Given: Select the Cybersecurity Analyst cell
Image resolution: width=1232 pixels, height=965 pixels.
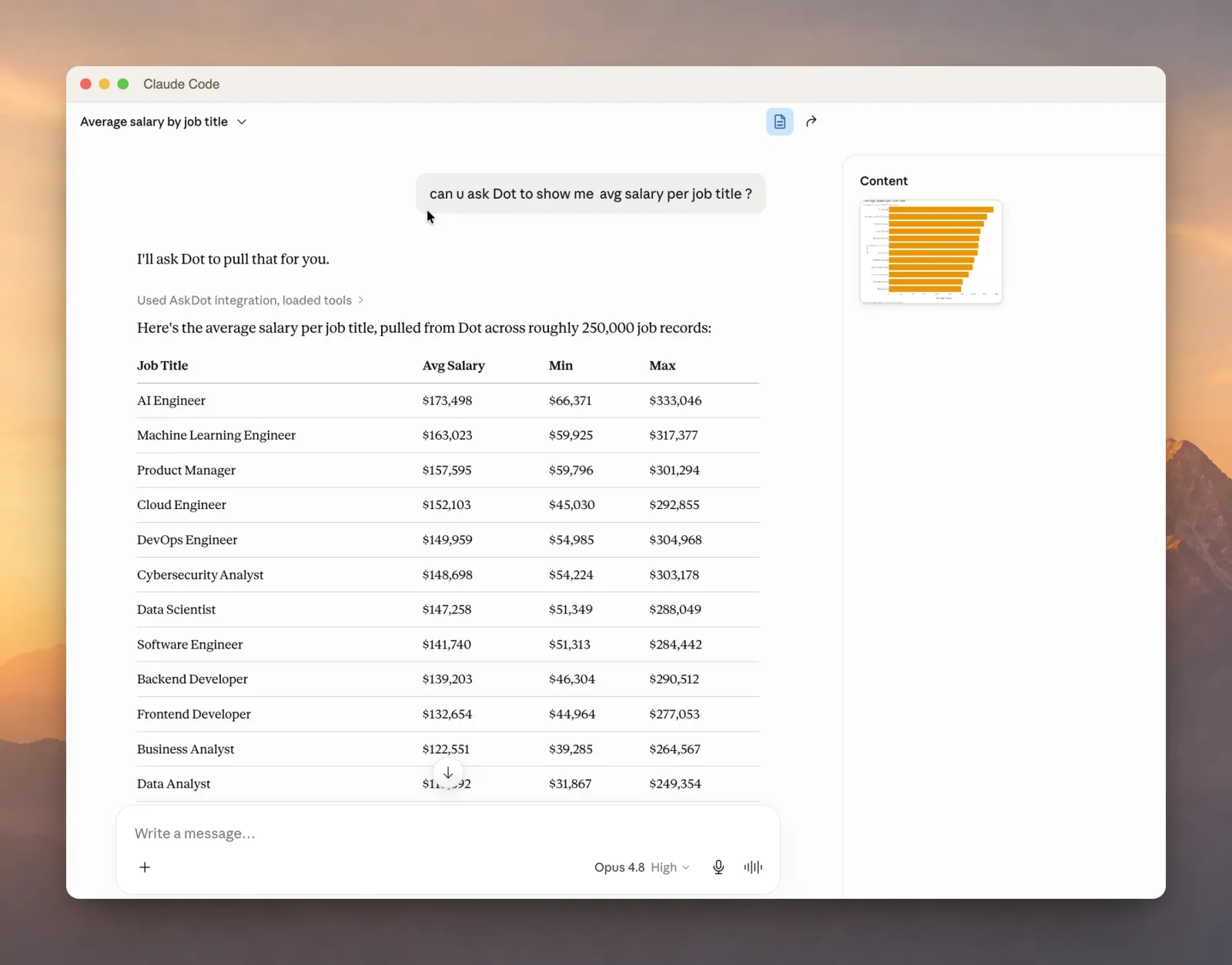Looking at the screenshot, I should coord(200,575).
